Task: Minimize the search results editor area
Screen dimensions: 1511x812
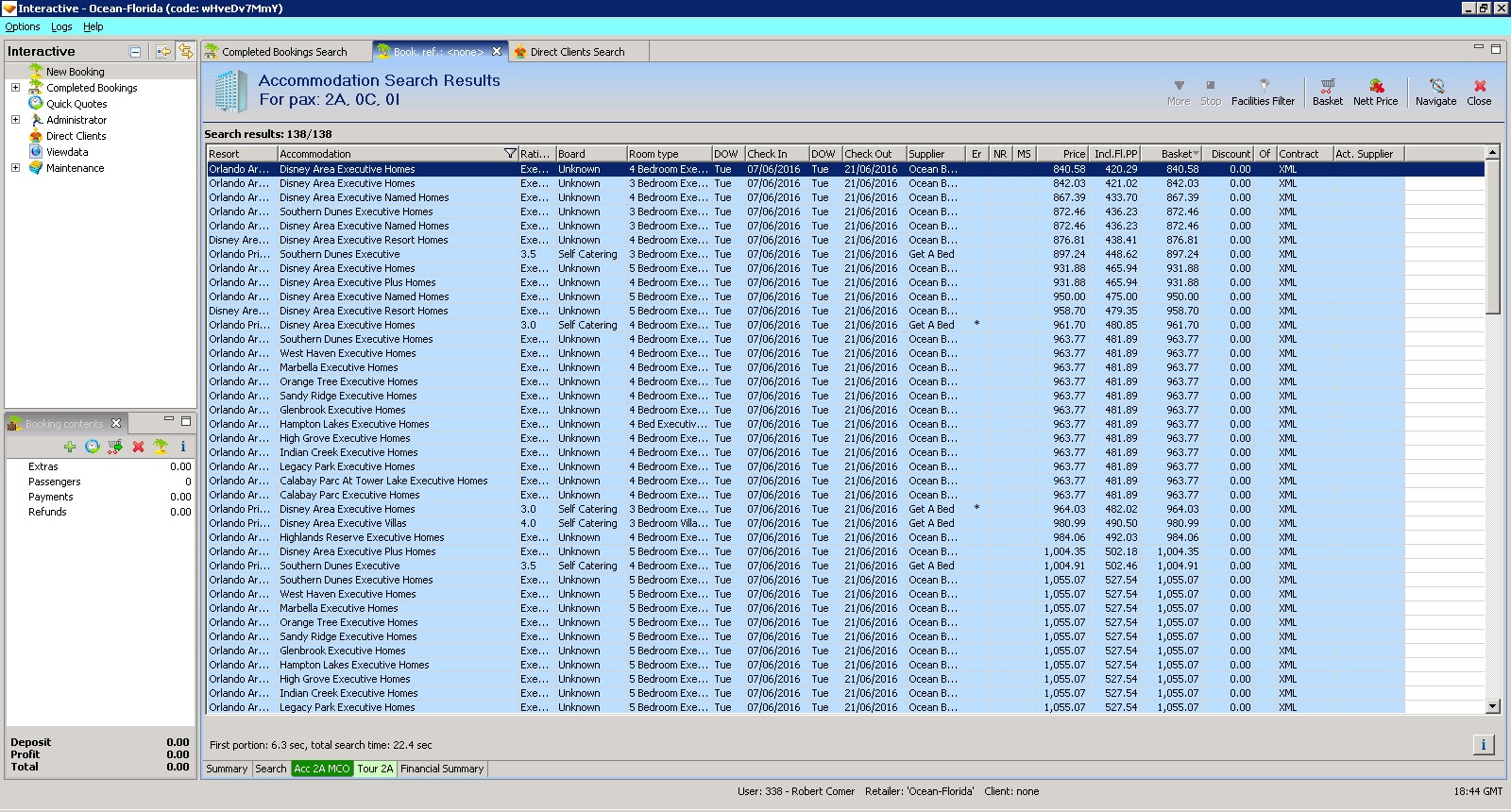Action: (1479, 47)
